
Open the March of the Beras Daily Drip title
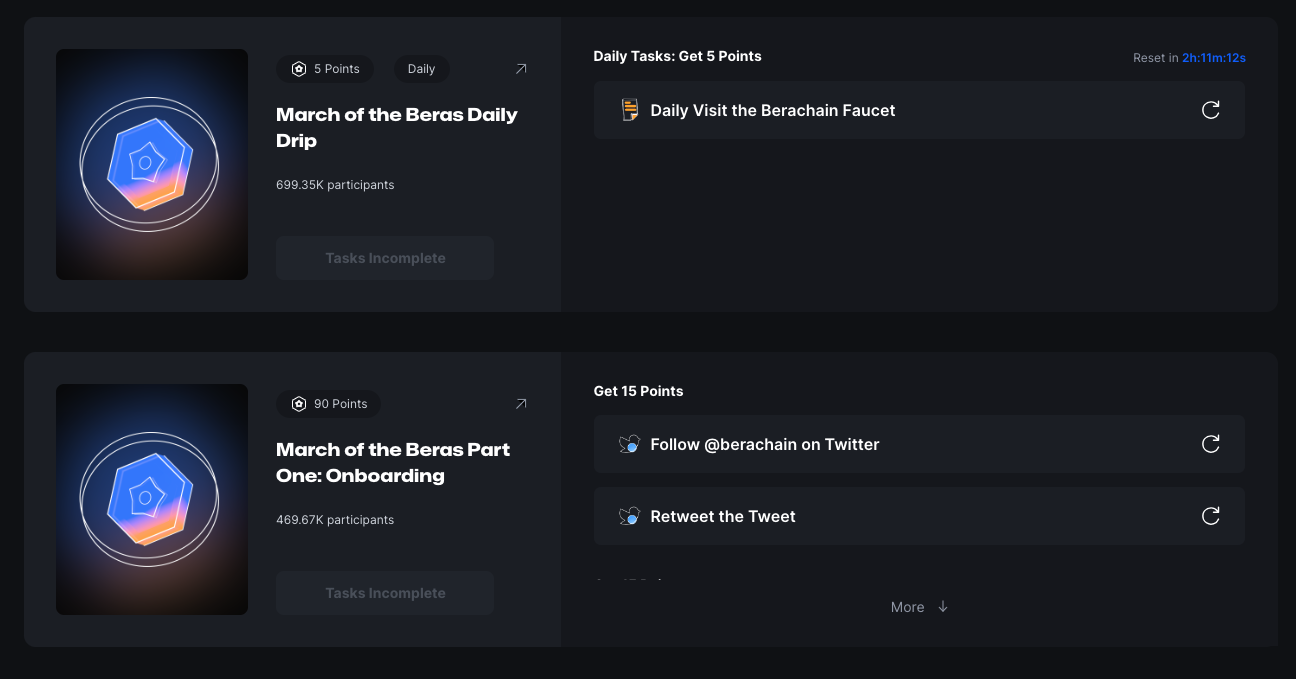[397, 127]
